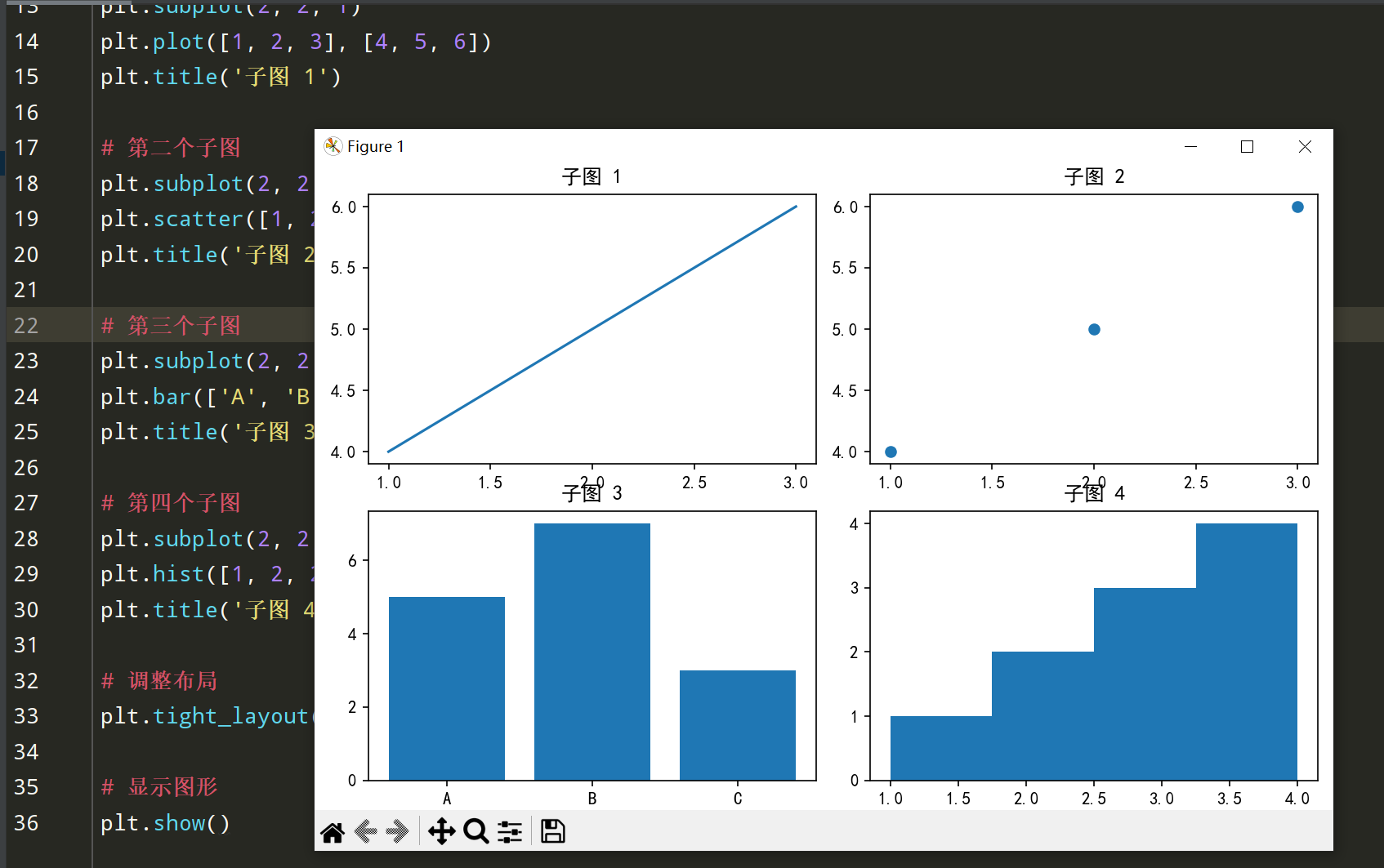
Task: Click the 子图 2 subplot title
Action: click(1094, 176)
